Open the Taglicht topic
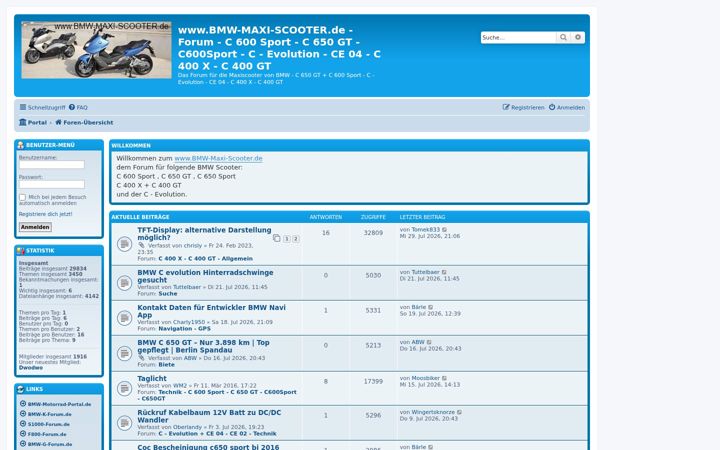 coord(152,379)
